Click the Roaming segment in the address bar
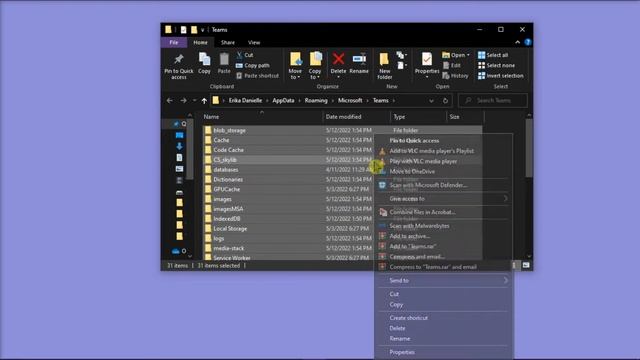 coord(316,100)
